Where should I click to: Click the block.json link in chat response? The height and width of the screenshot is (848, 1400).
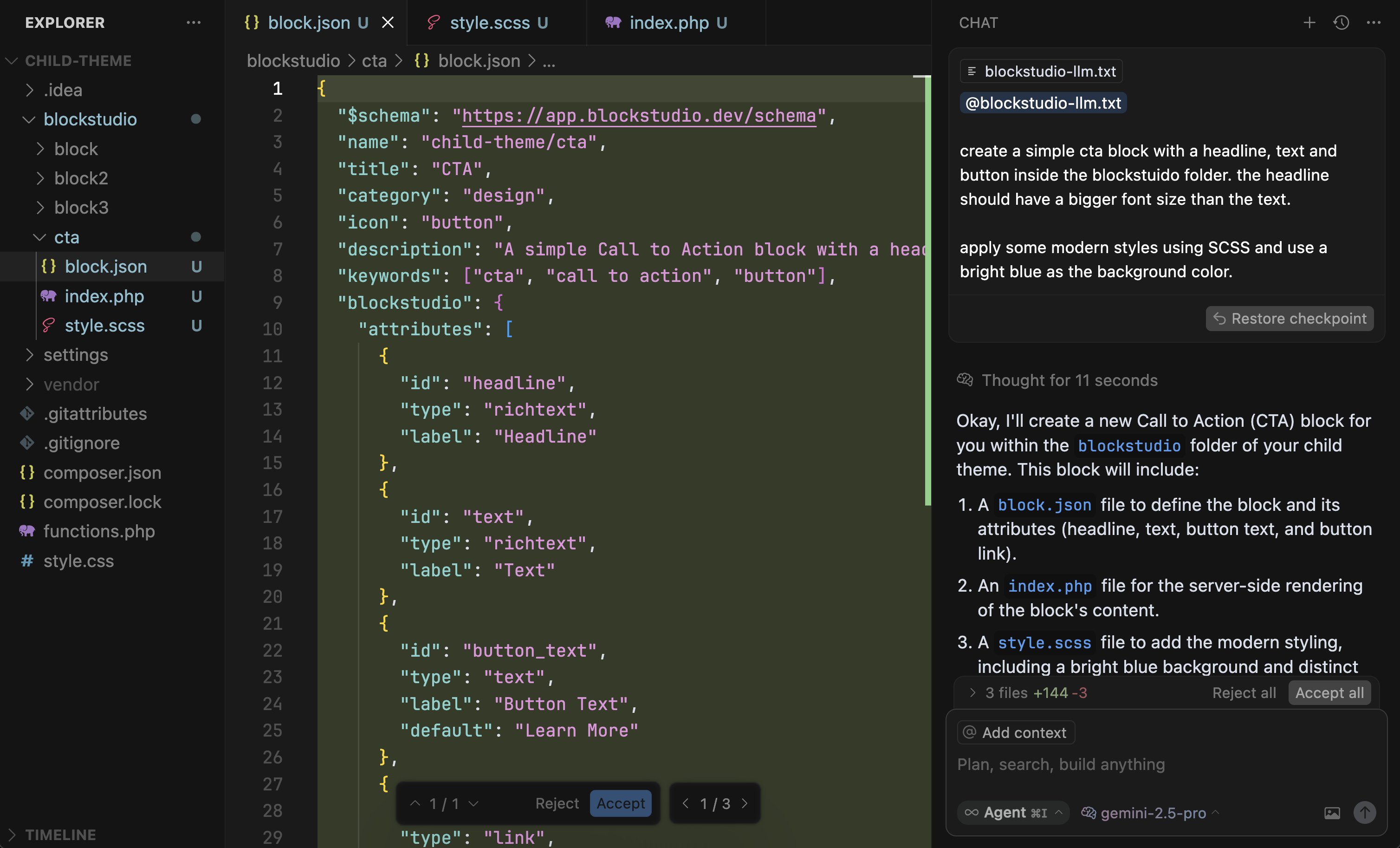(x=1044, y=505)
